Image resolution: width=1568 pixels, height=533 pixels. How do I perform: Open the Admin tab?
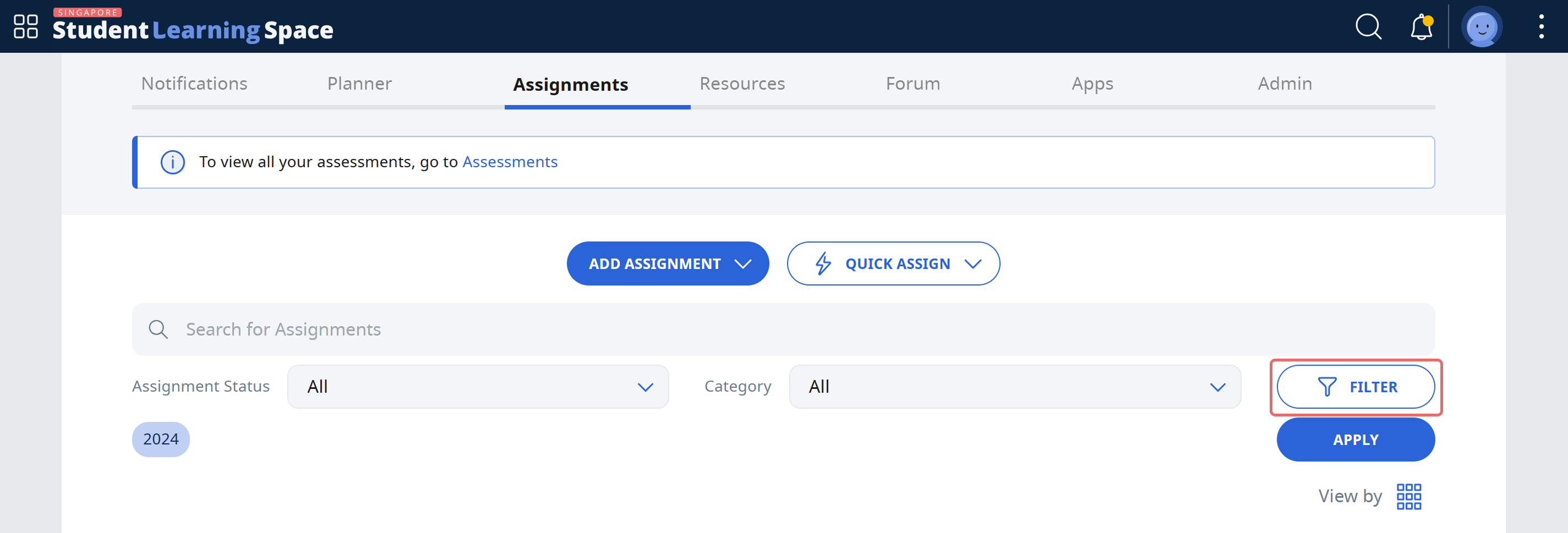(x=1285, y=84)
